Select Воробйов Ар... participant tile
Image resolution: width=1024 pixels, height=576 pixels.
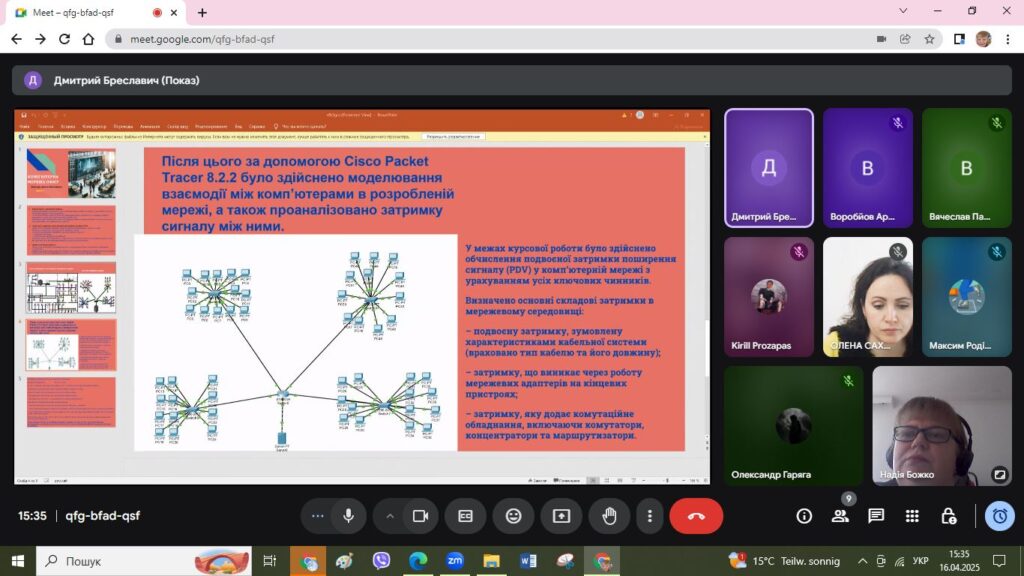867,168
